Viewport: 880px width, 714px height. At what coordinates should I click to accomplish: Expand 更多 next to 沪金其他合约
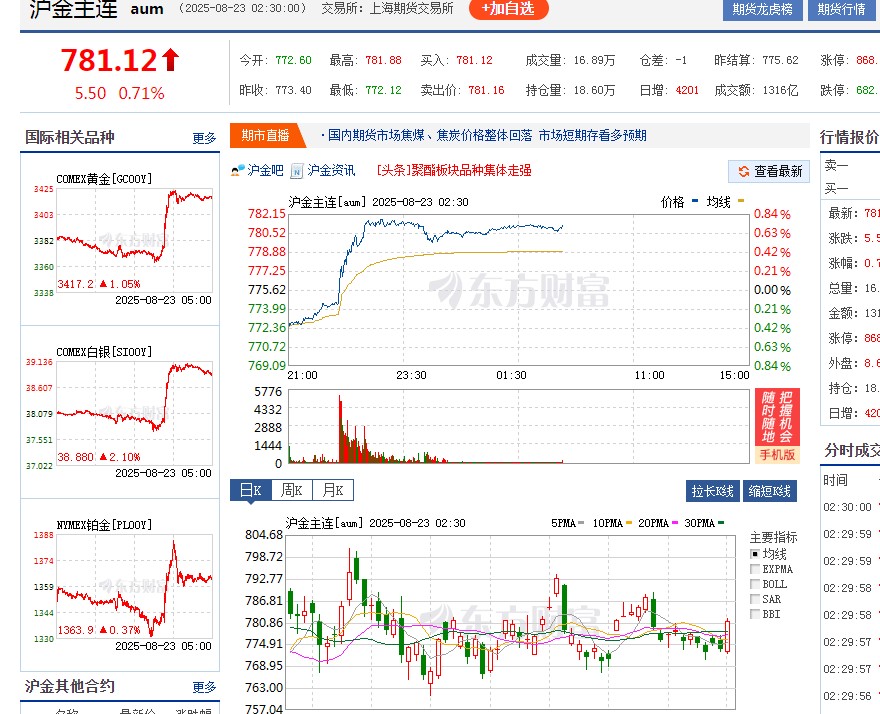point(204,687)
